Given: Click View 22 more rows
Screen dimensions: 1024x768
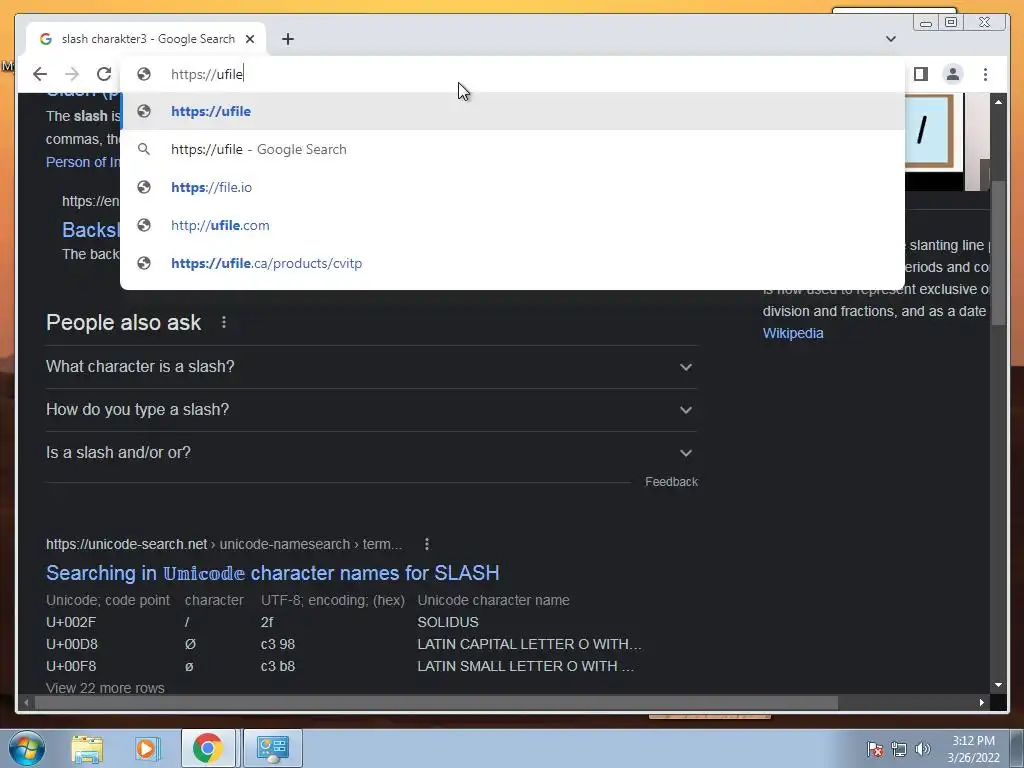Looking at the screenshot, I should pos(105,688).
